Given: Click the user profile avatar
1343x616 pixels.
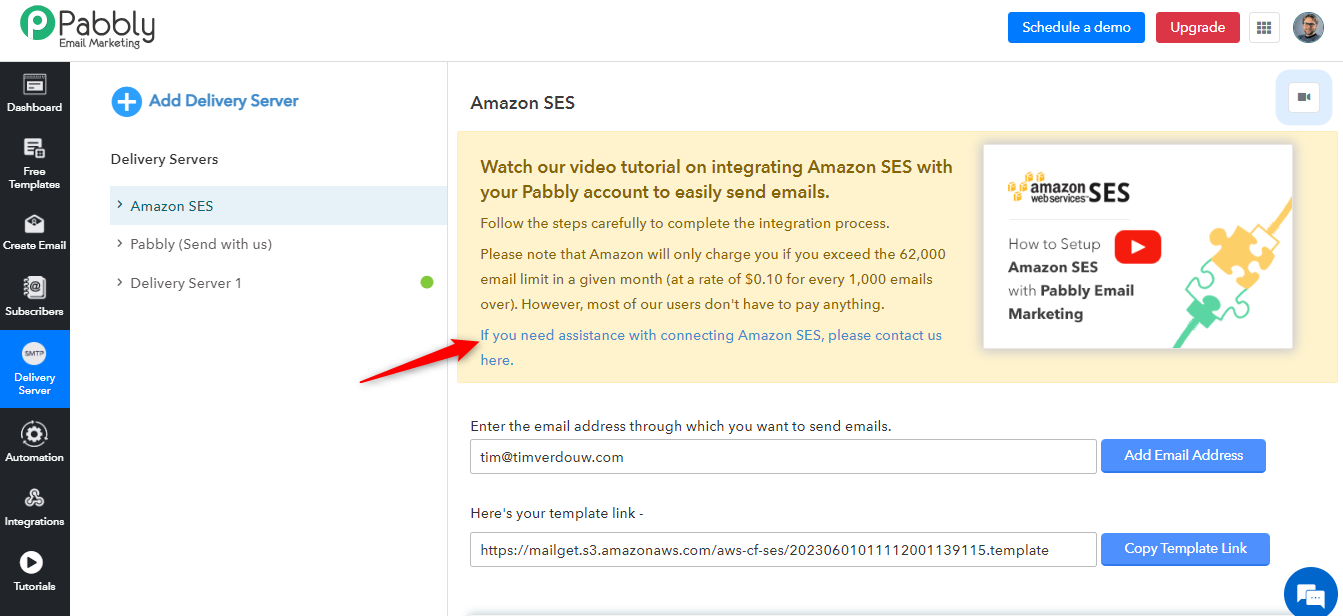Looking at the screenshot, I should [1308, 28].
